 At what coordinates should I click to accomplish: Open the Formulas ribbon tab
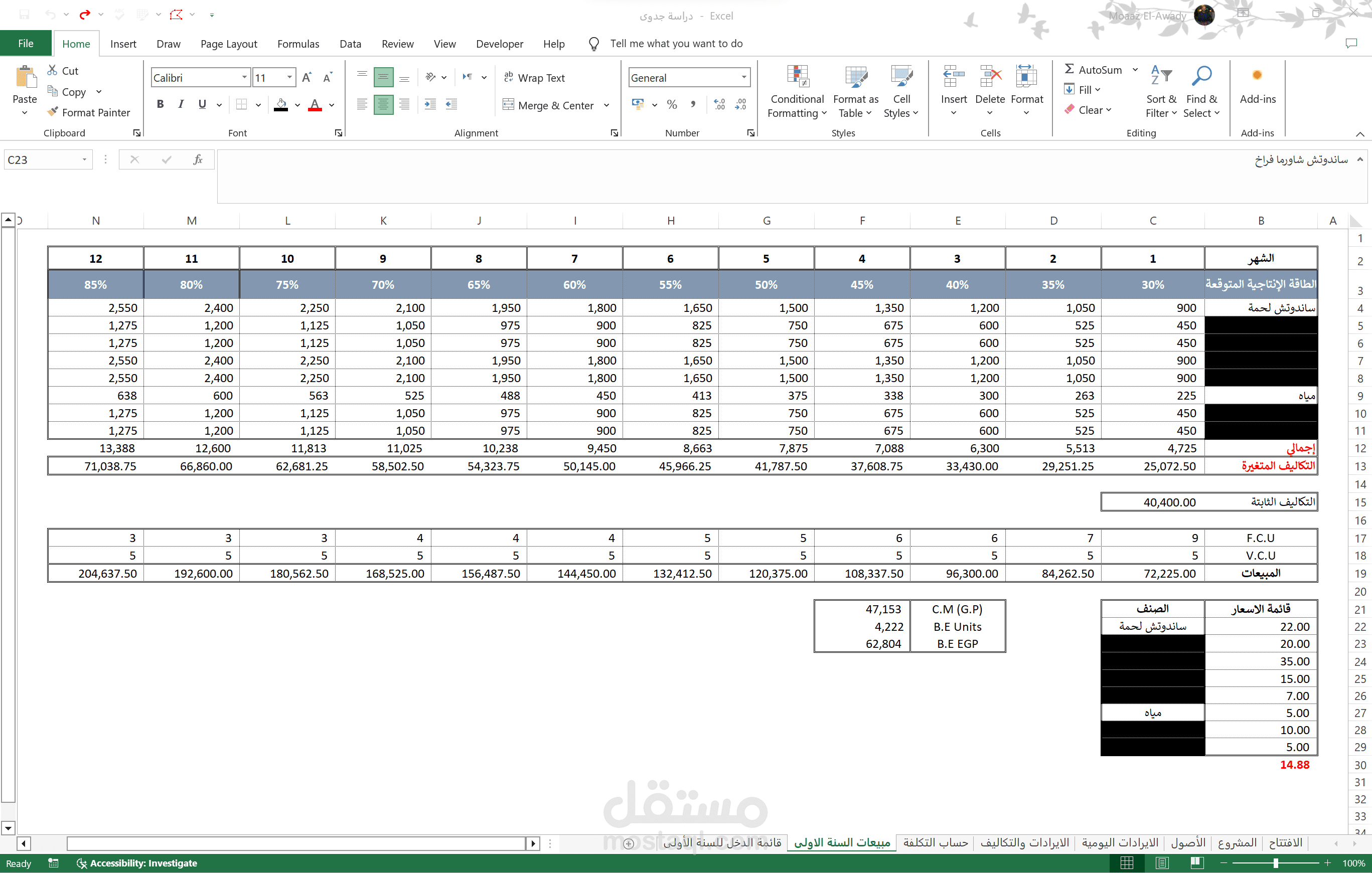click(x=298, y=44)
